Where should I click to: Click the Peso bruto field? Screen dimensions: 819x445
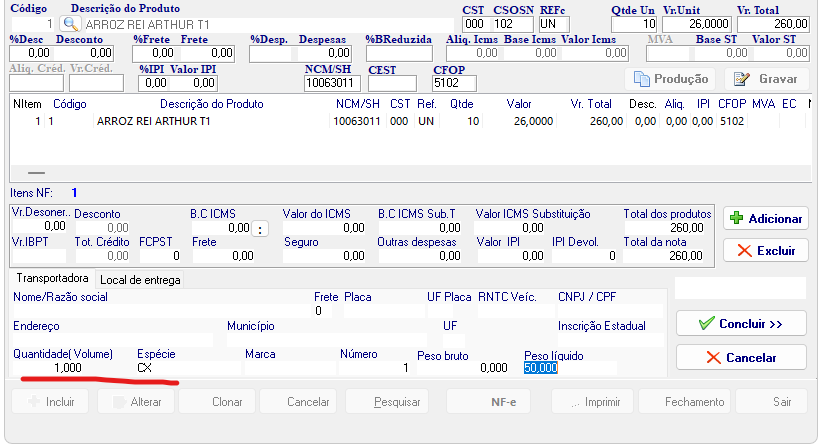click(462, 368)
